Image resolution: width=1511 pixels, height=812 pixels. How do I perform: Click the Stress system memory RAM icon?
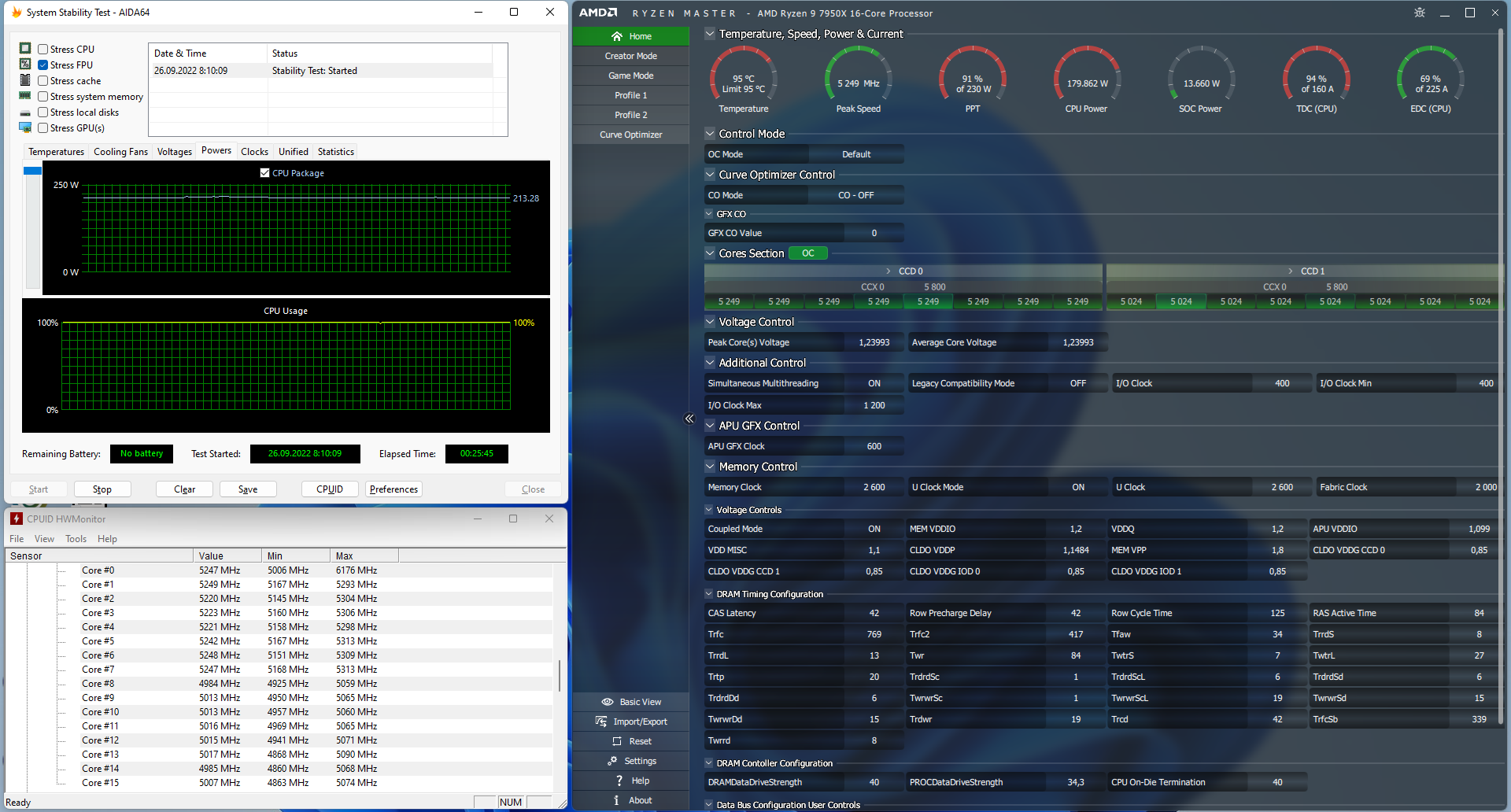click(x=25, y=95)
